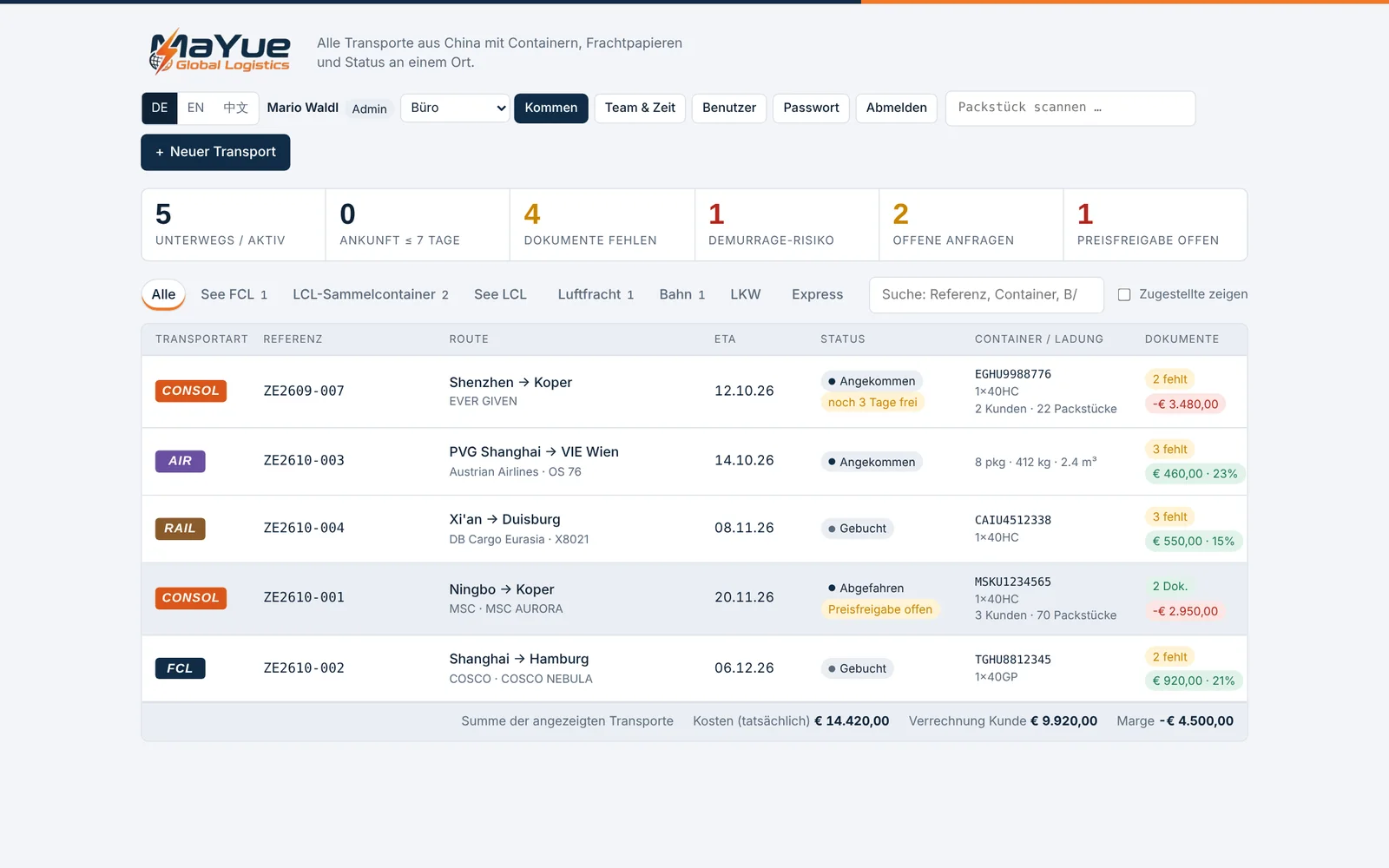The height and width of the screenshot is (868, 1389).
Task: Switch language to DE
Action: [160, 108]
